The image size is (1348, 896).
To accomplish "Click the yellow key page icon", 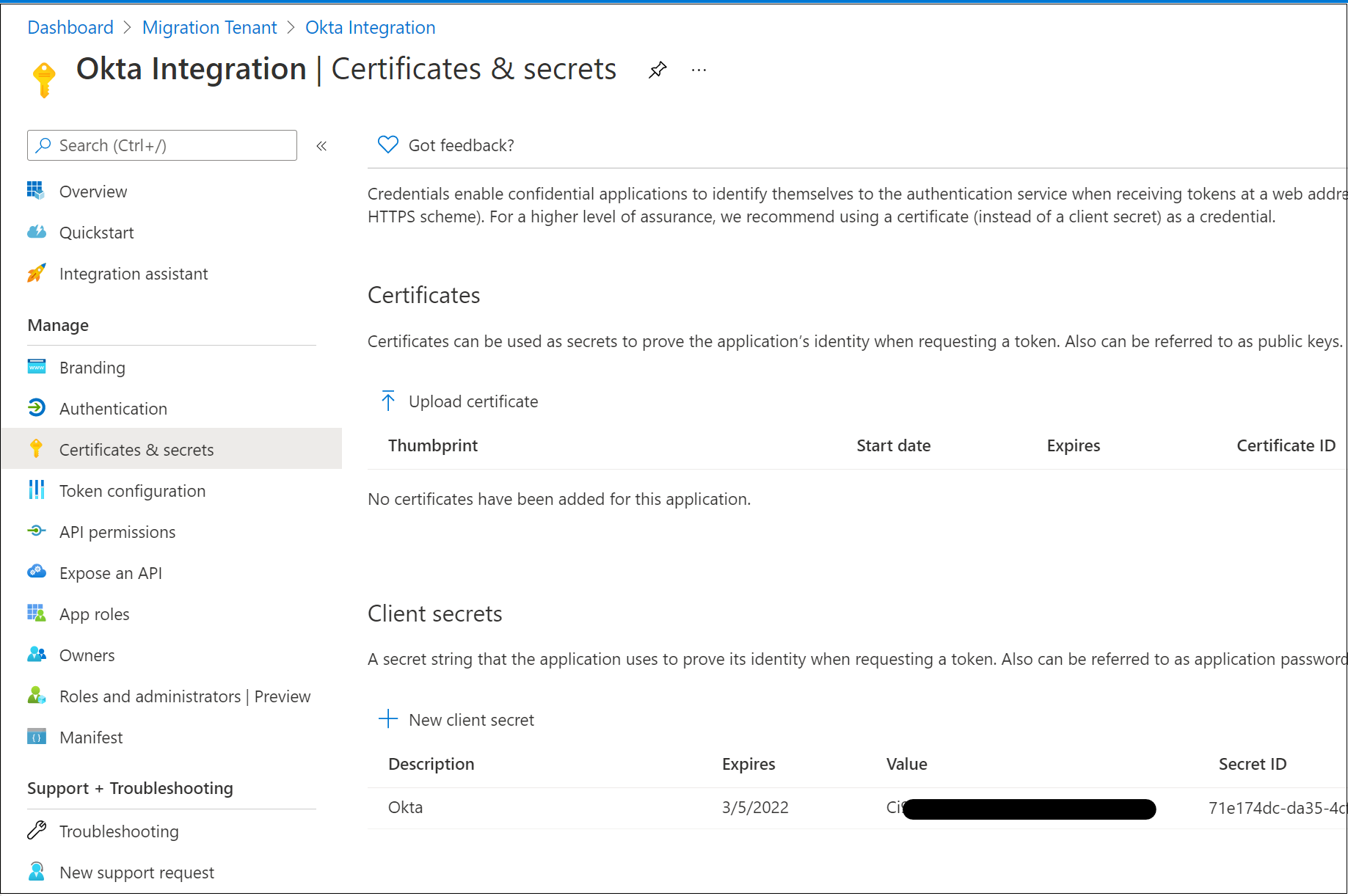I will [x=44, y=79].
